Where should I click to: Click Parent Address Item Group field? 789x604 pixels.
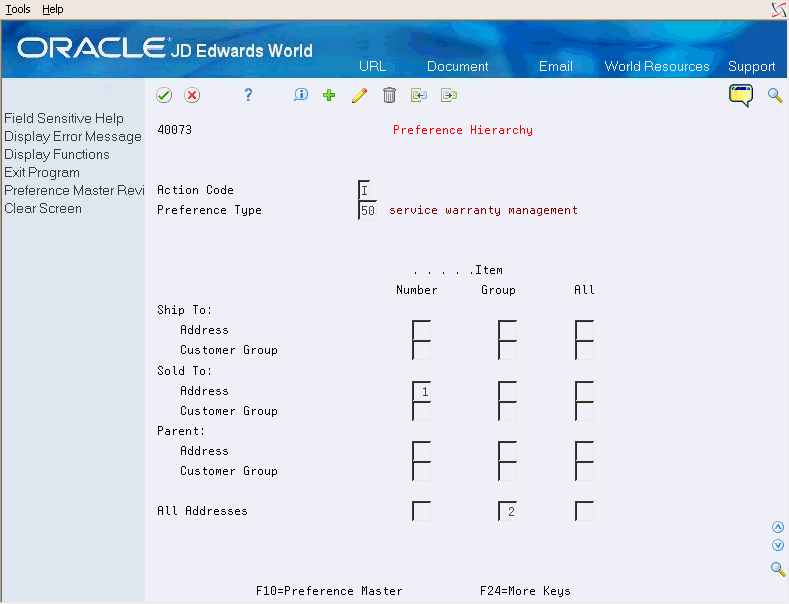pyautogui.click(x=507, y=451)
